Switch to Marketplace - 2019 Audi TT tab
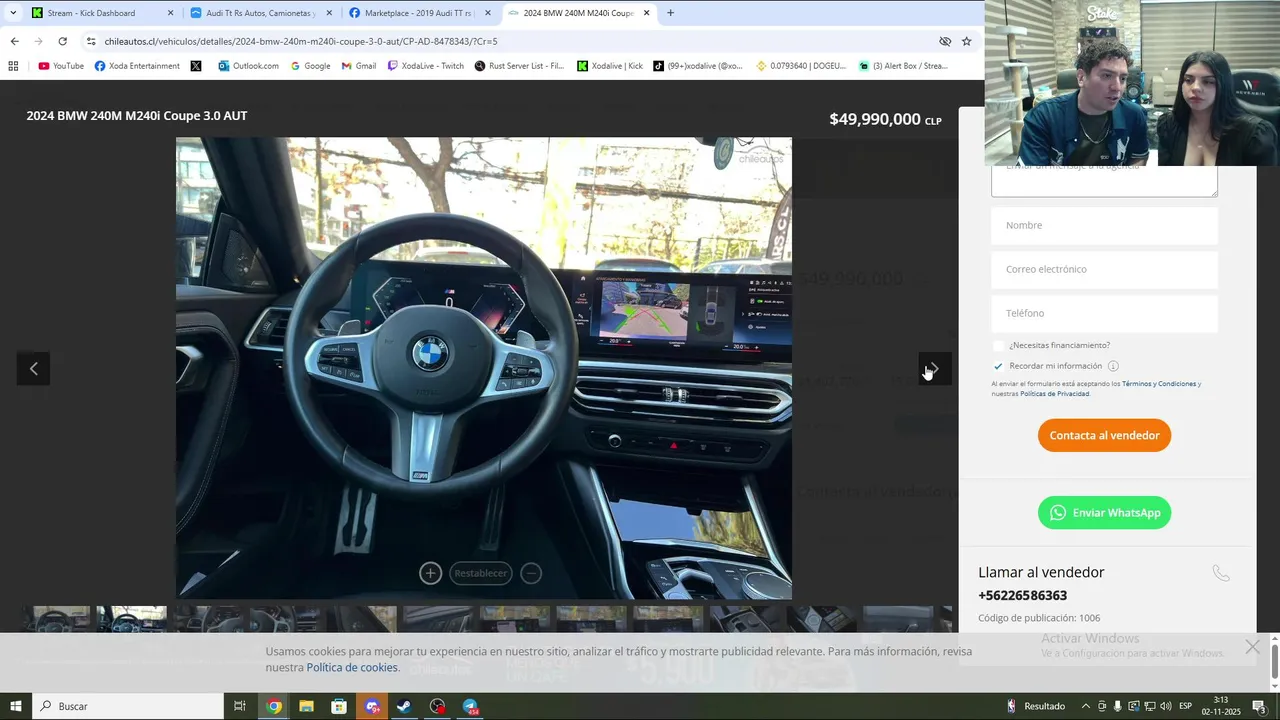The width and height of the screenshot is (1280, 720). [420, 13]
